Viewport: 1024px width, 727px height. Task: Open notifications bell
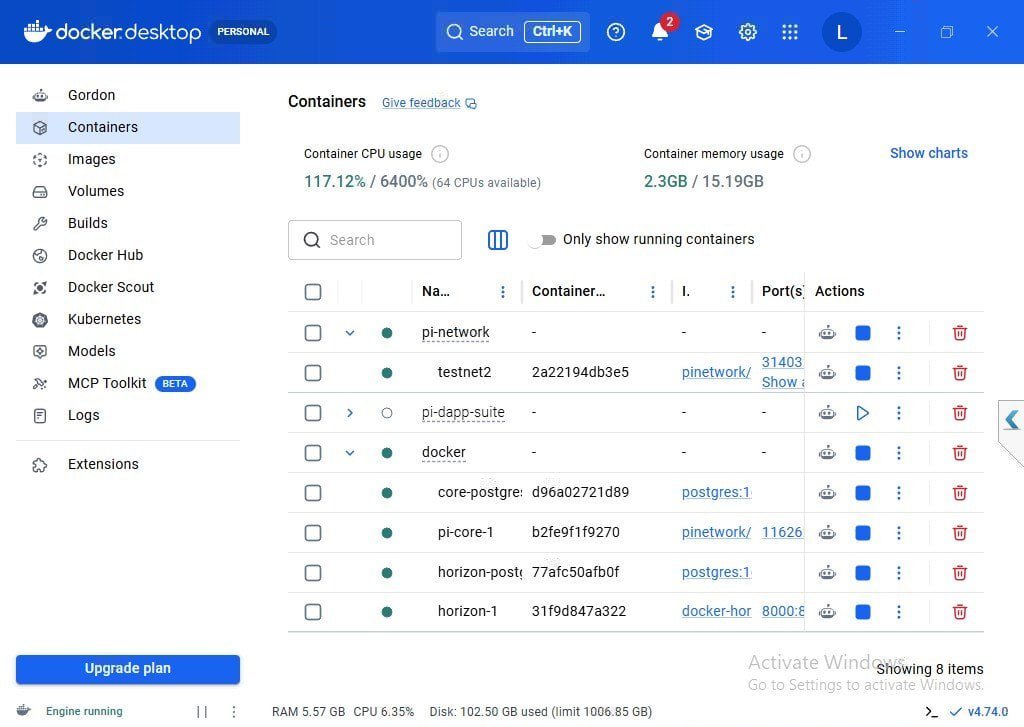pos(660,32)
